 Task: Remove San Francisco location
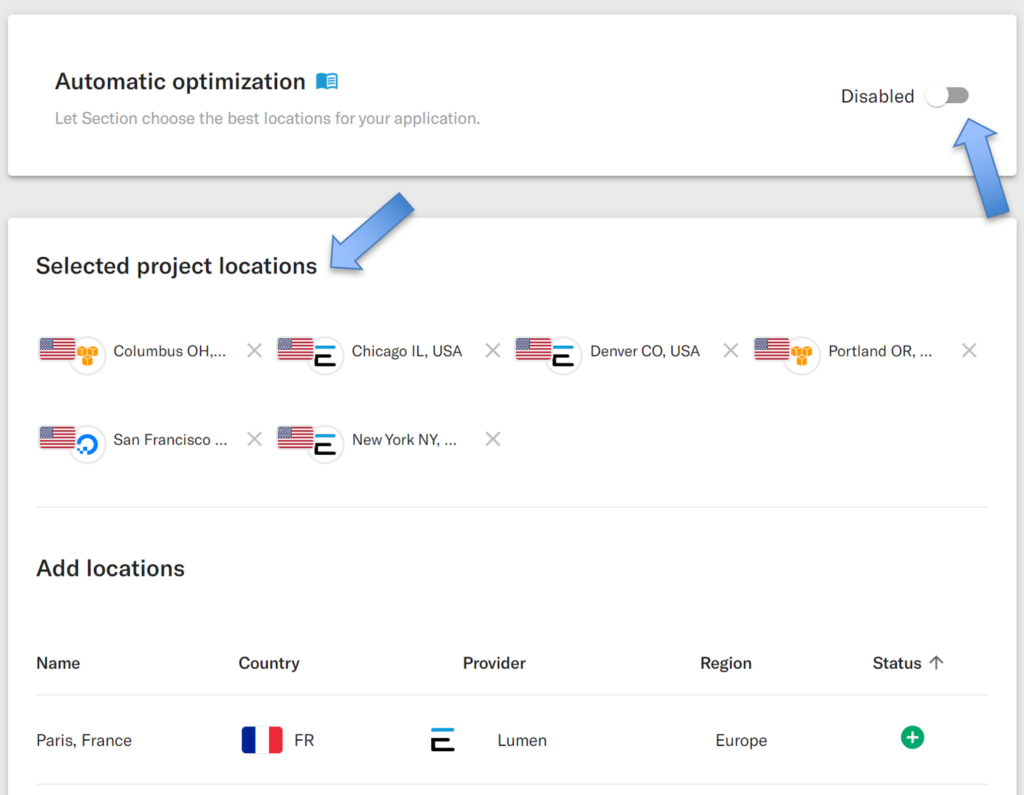tap(255, 439)
